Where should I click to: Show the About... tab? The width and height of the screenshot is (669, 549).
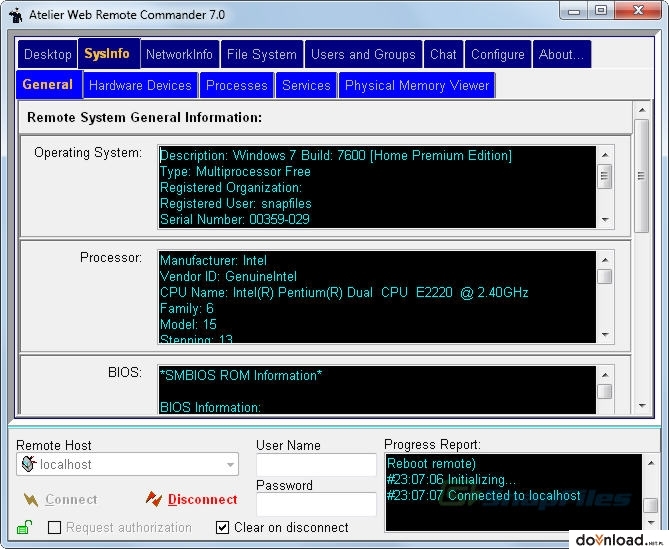click(562, 54)
